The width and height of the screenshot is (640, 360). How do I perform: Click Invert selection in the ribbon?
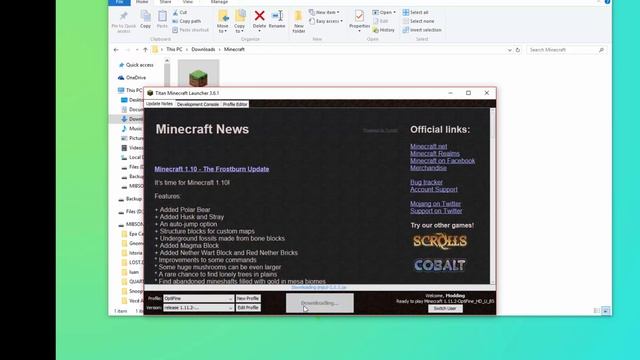pos(422,30)
